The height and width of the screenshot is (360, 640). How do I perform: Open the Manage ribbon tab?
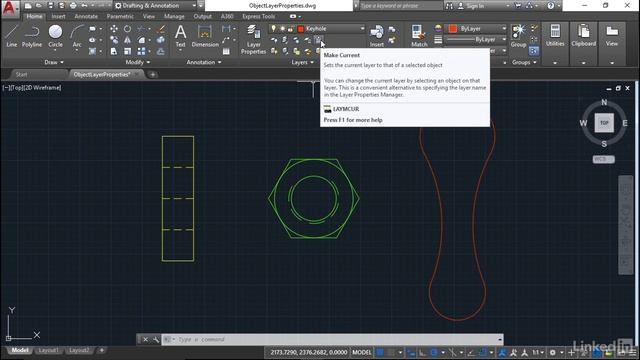174,16
